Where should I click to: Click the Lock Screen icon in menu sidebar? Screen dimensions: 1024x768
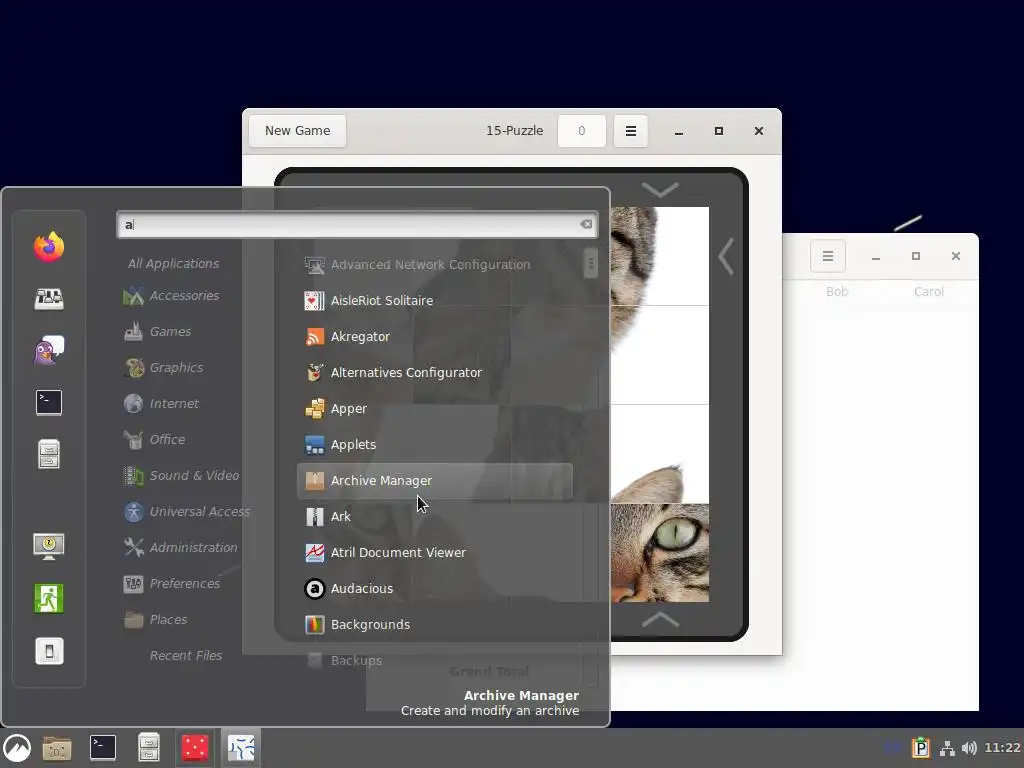pos(49,546)
